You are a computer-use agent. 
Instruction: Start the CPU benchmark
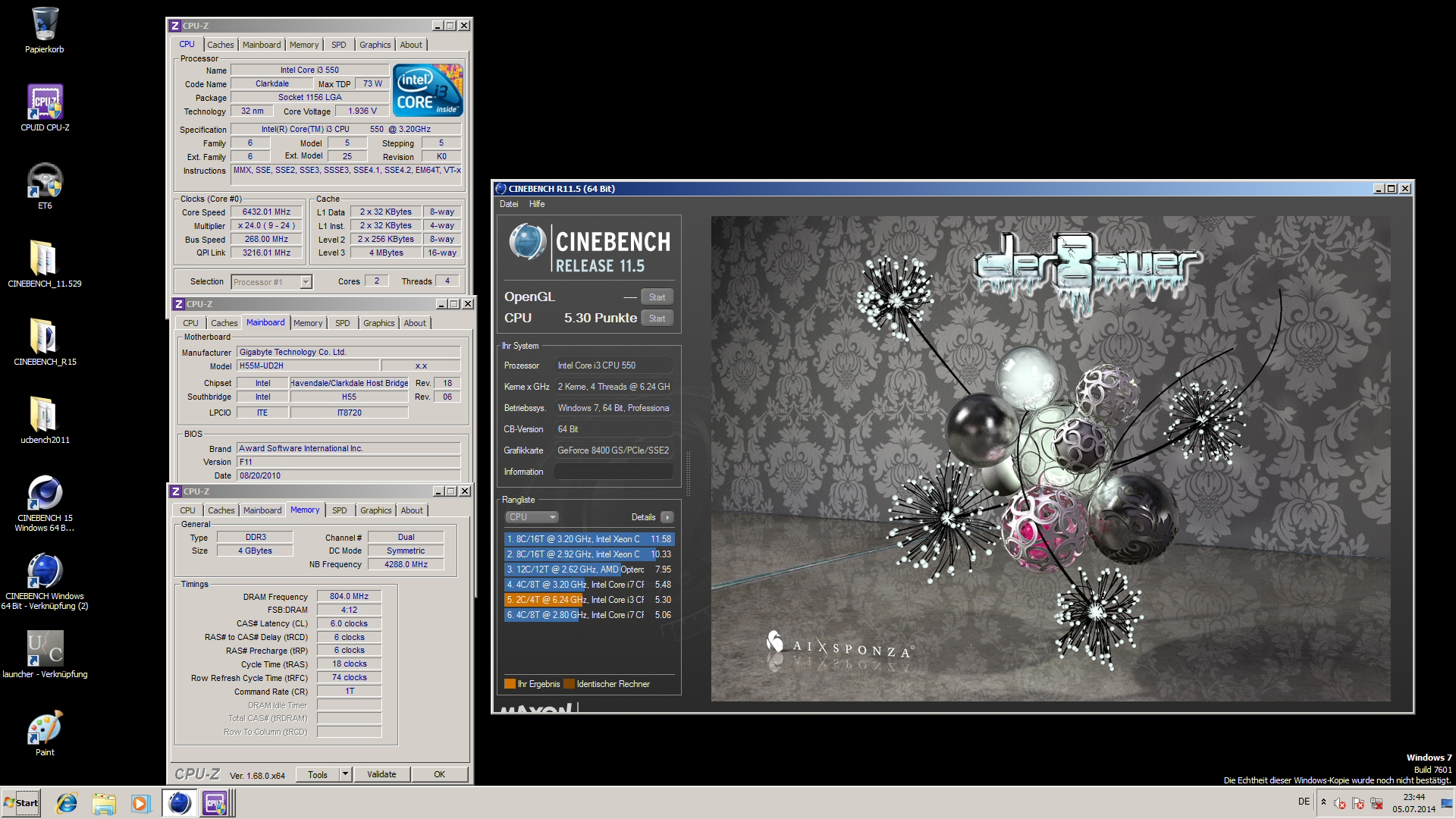[657, 318]
